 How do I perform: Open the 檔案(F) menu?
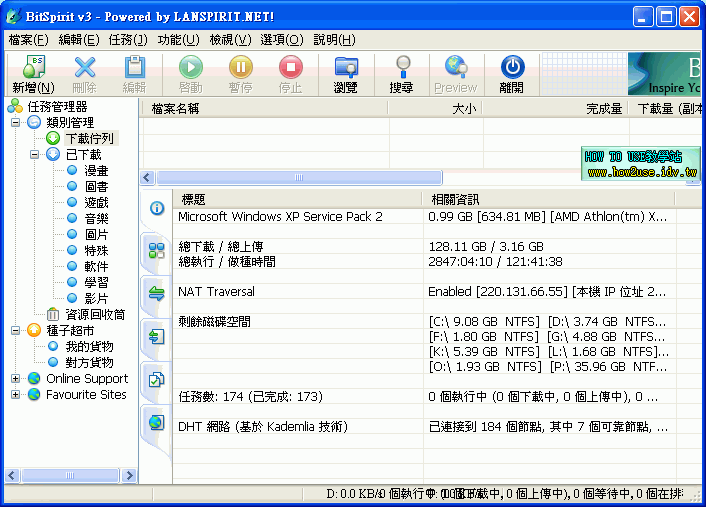28,40
